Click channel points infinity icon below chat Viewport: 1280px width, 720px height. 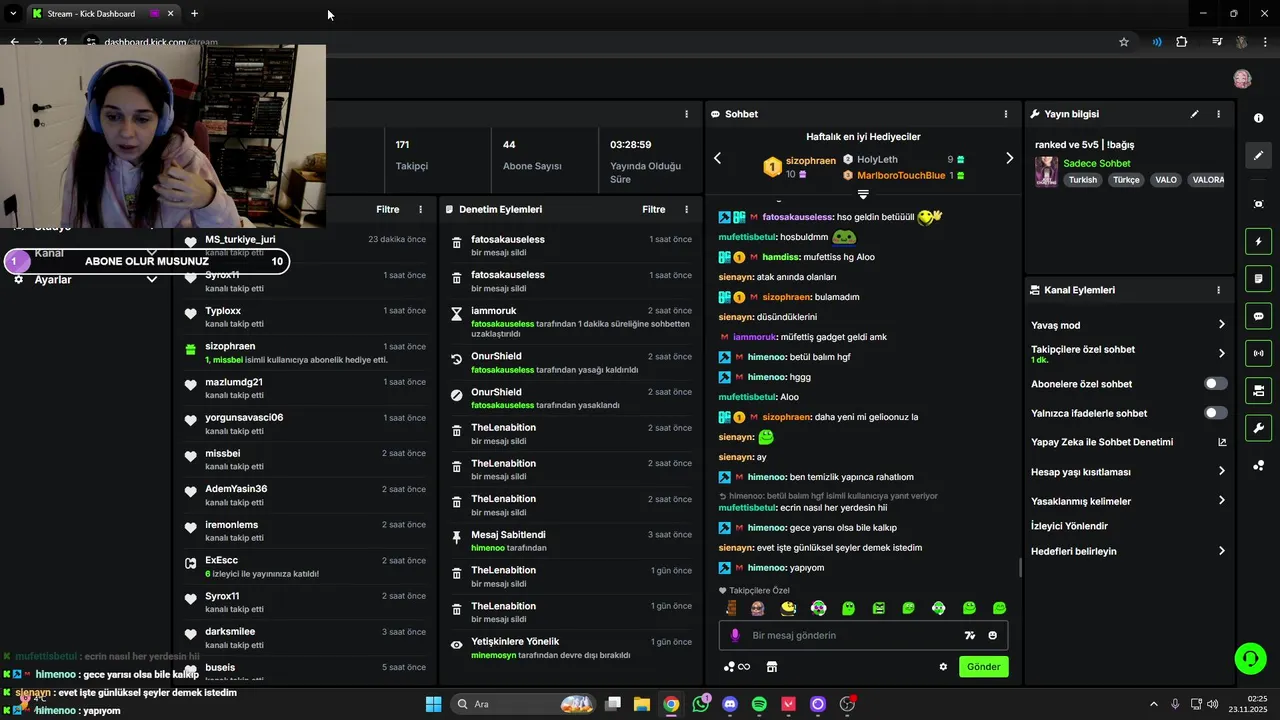(737, 667)
